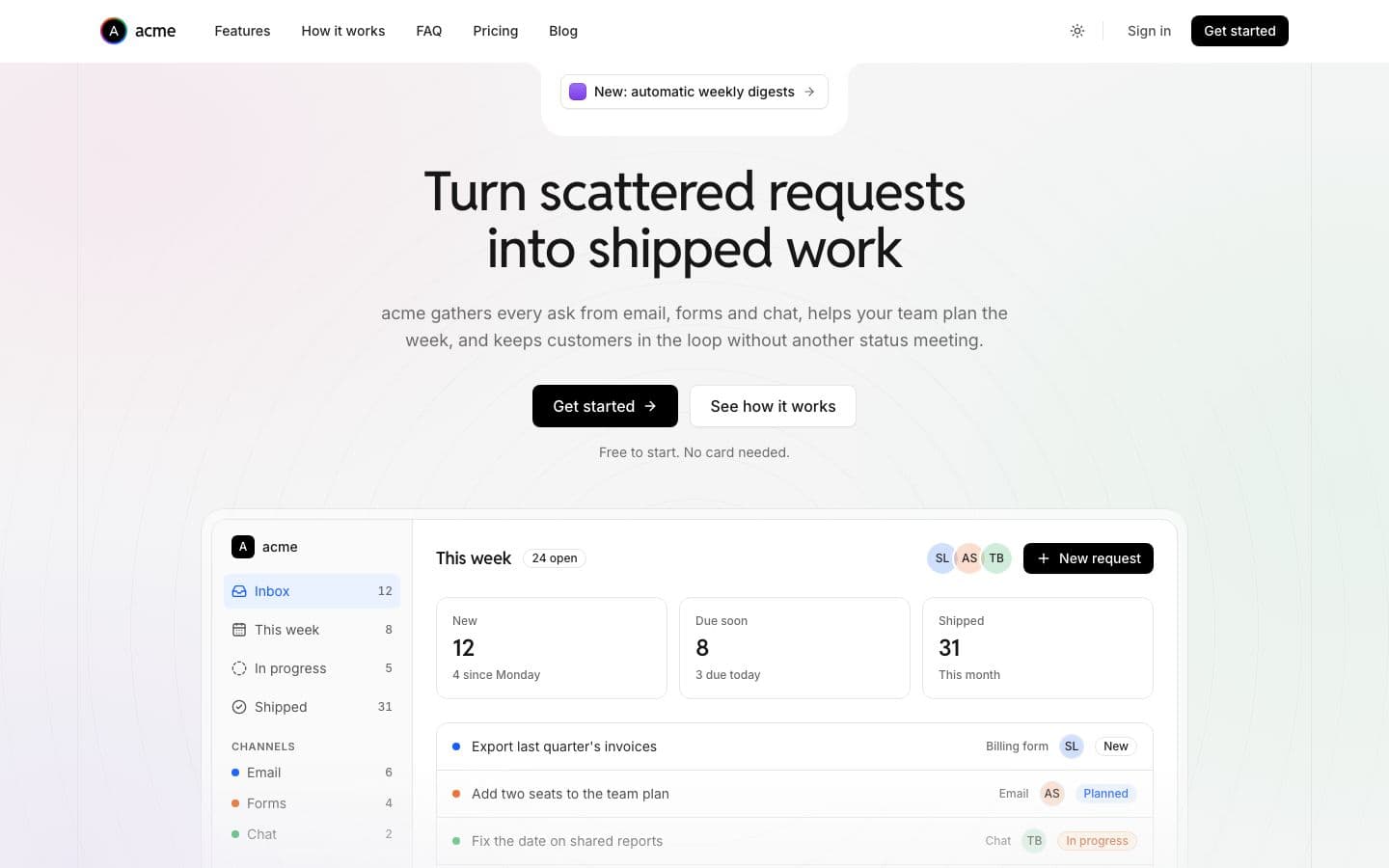The width and height of the screenshot is (1389, 868).
Task: Open the Shipped stat card showing 31
Action: pos(1038,648)
